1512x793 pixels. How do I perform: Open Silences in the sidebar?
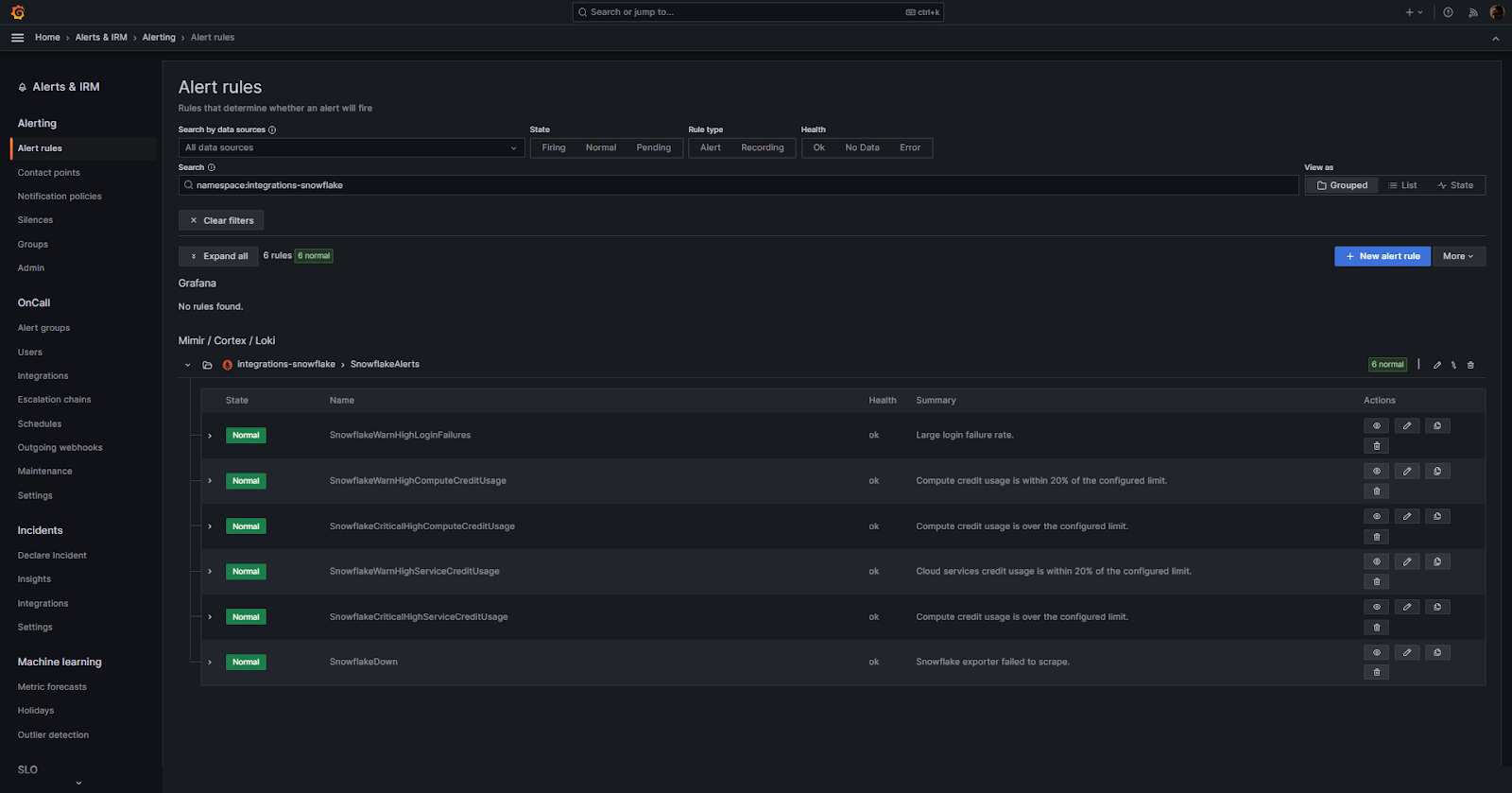[35, 220]
